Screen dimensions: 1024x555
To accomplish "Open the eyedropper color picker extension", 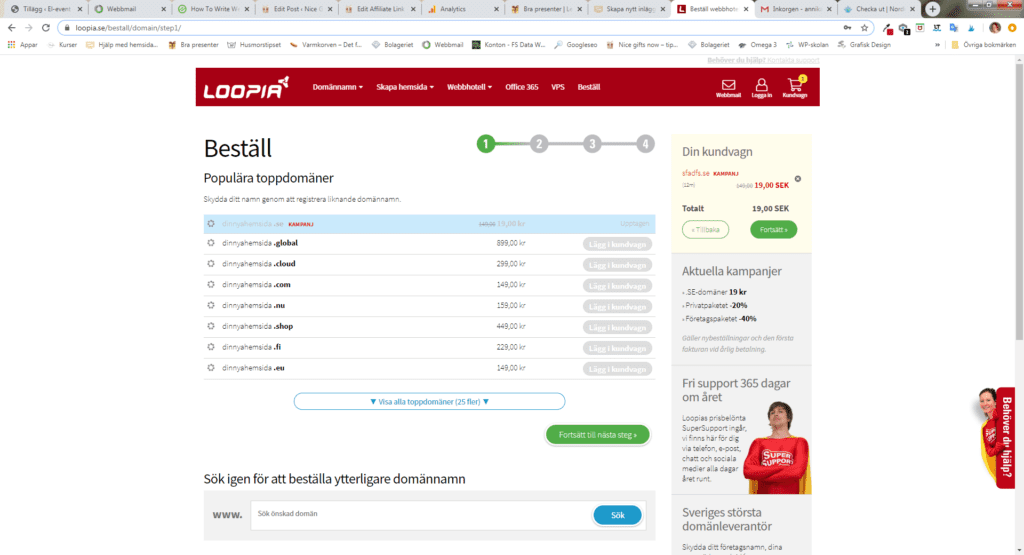I will tap(888, 28).
